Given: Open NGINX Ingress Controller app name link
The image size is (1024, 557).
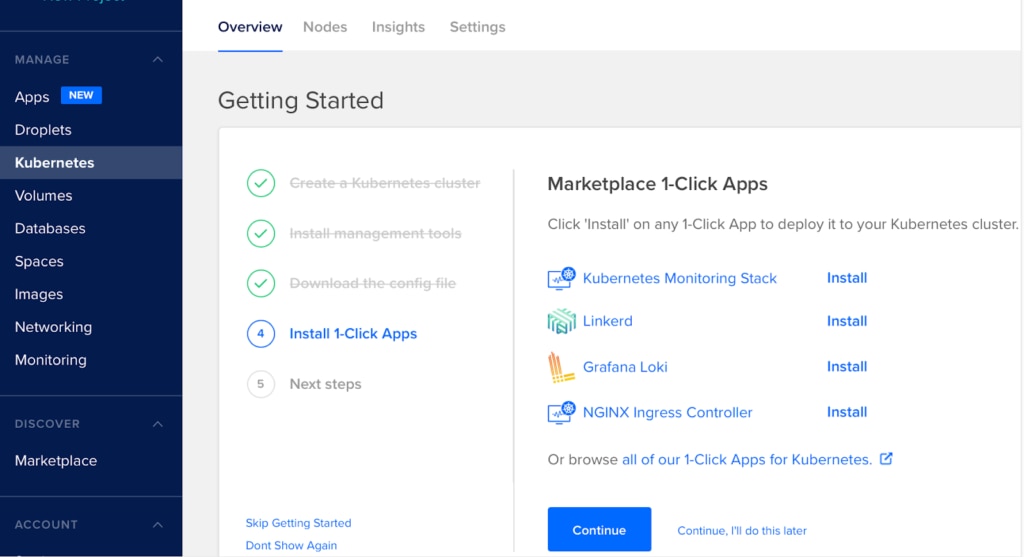Looking at the screenshot, I should click(667, 413).
